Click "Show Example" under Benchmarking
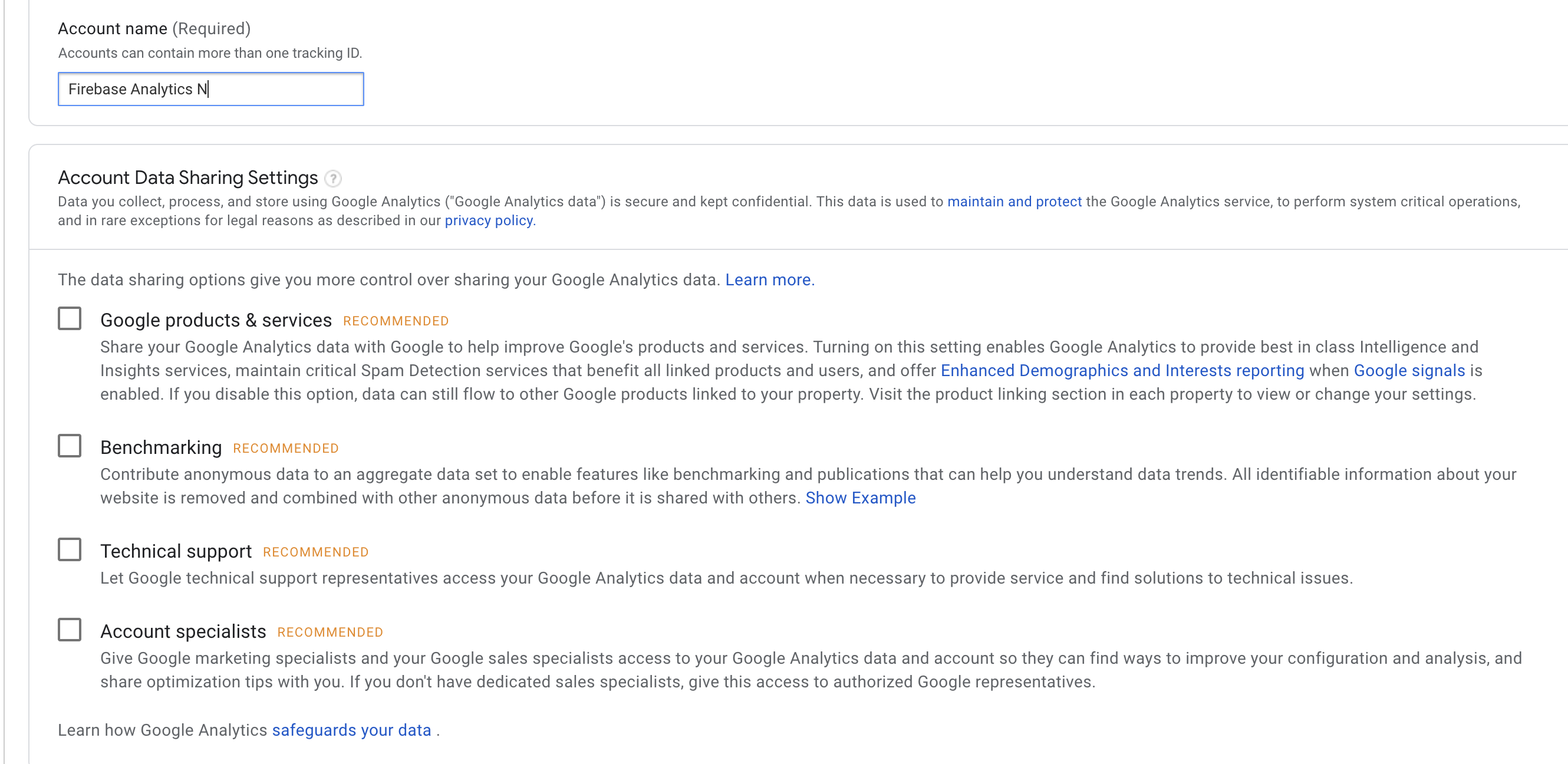The image size is (1568, 764). click(860, 498)
